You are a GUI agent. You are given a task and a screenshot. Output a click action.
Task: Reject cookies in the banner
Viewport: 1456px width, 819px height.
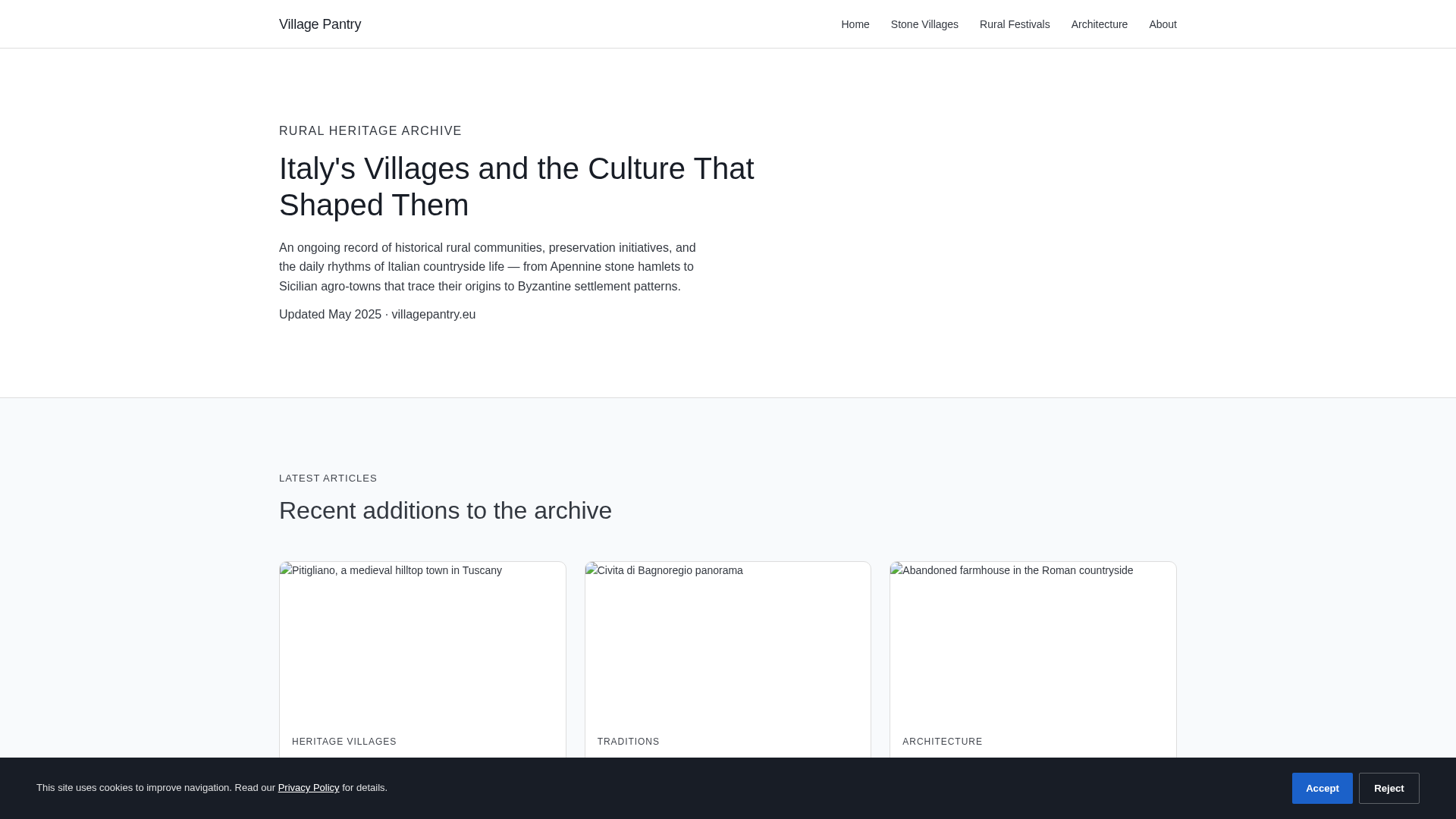1389,788
